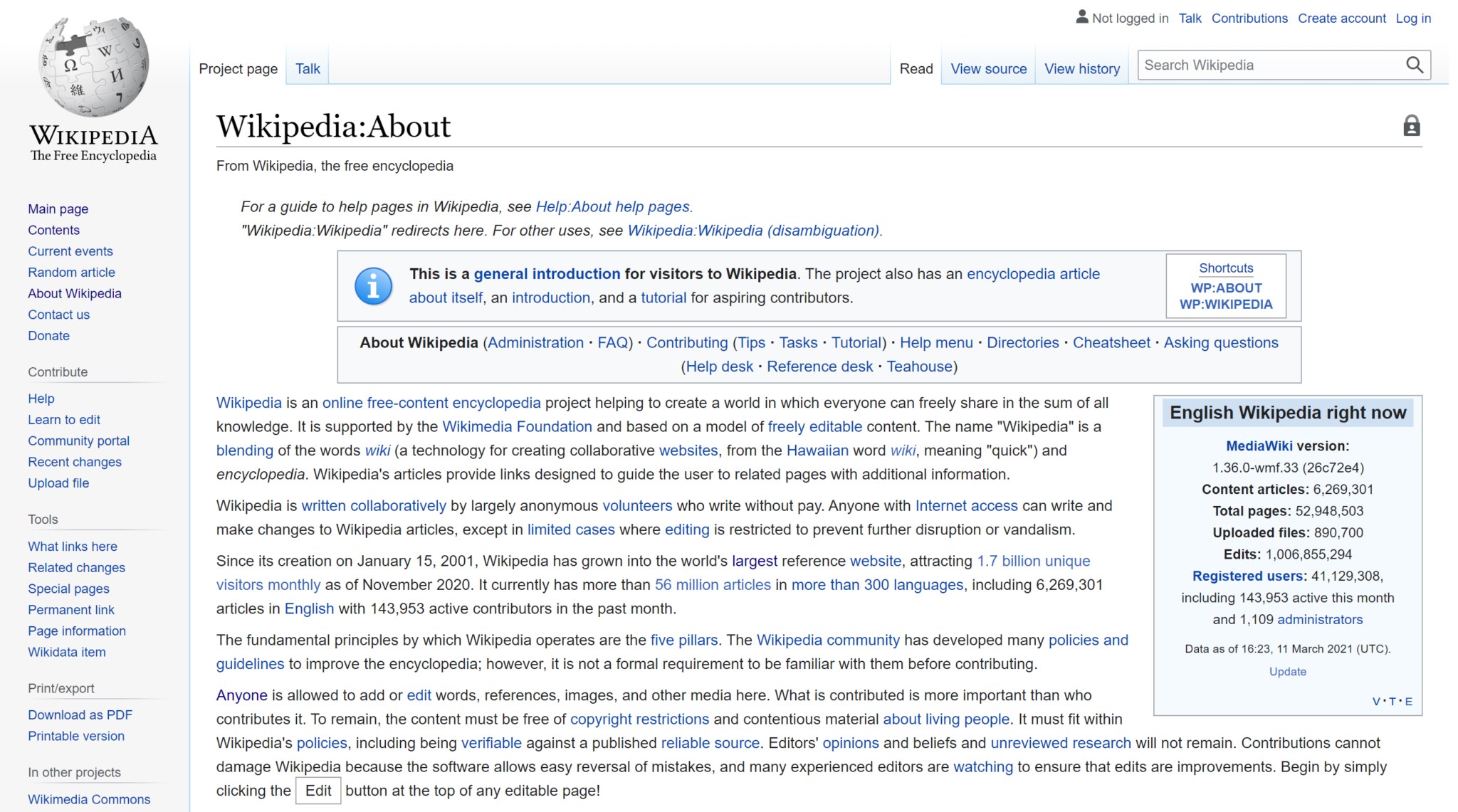Click the Donate link
The height and width of the screenshot is (812, 1458).
click(x=48, y=335)
